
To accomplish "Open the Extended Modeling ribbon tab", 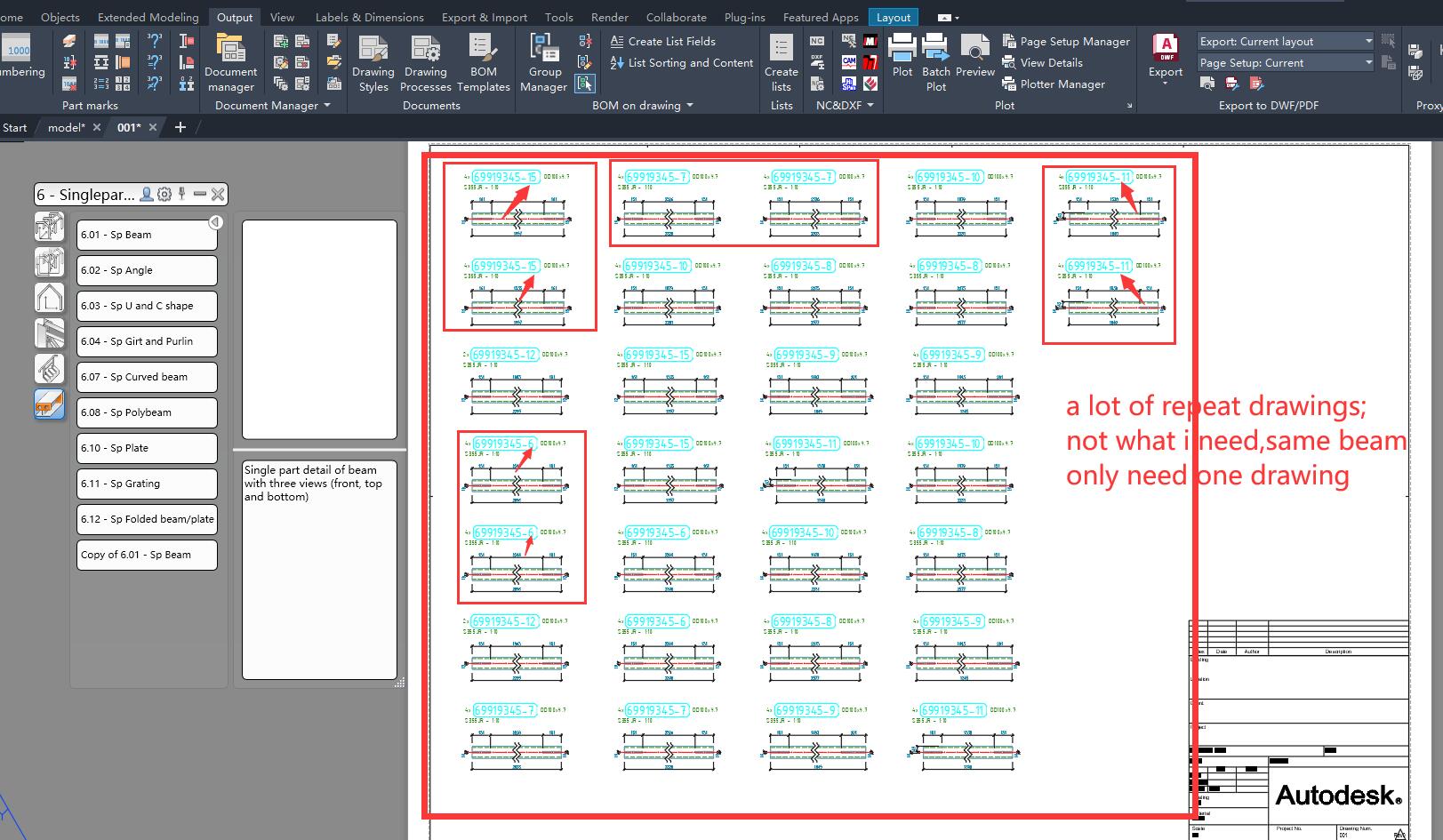I will tap(148, 17).
